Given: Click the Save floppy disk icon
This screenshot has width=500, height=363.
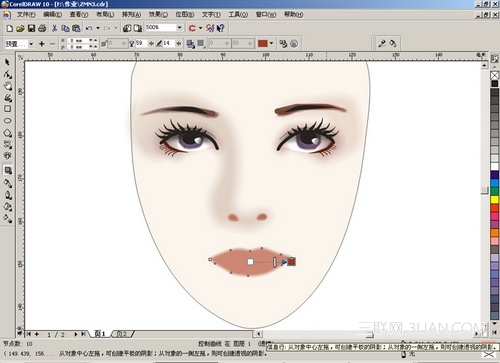Looking at the screenshot, I should [31, 28].
